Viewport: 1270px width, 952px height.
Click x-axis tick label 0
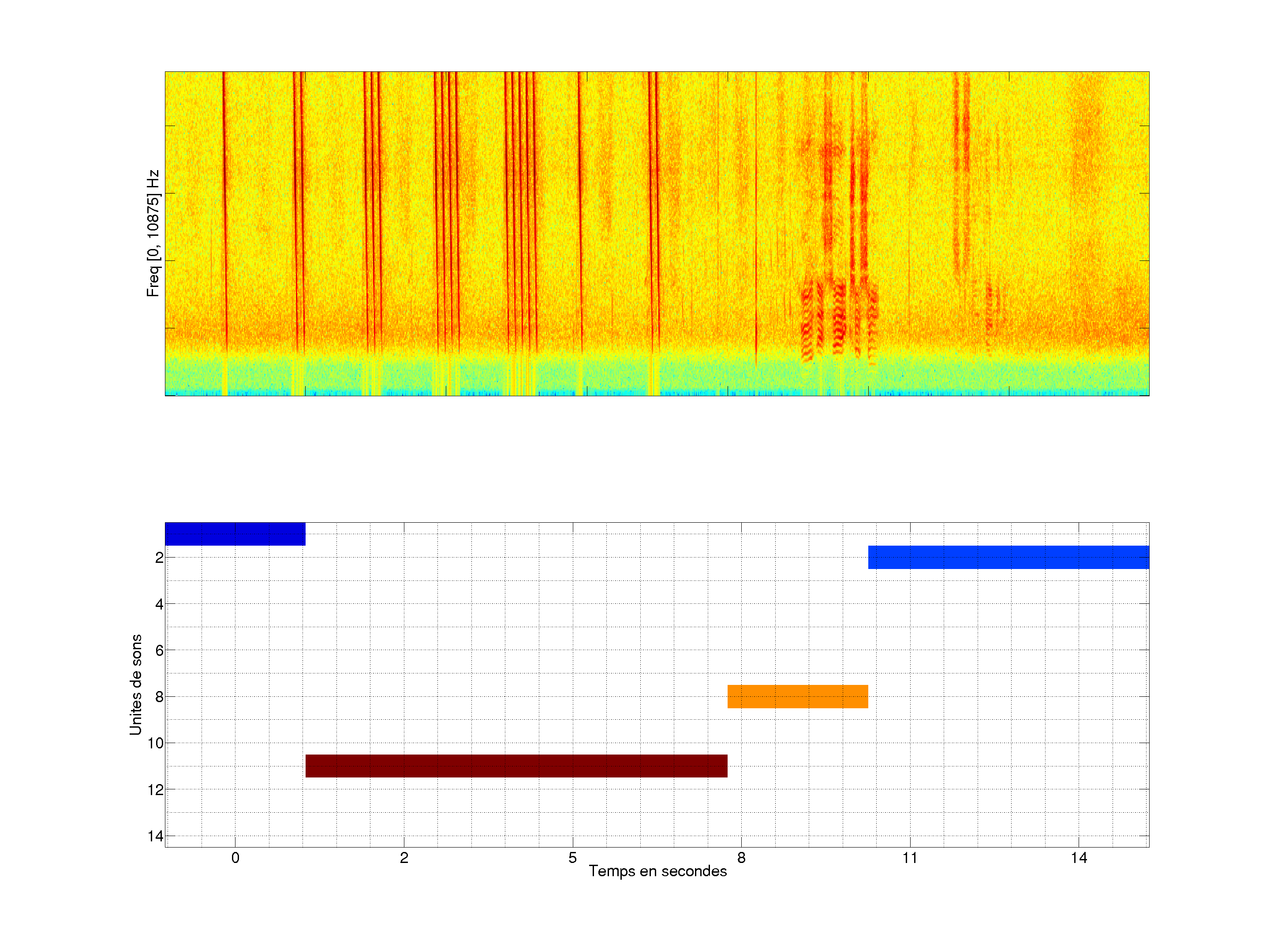click(x=235, y=858)
